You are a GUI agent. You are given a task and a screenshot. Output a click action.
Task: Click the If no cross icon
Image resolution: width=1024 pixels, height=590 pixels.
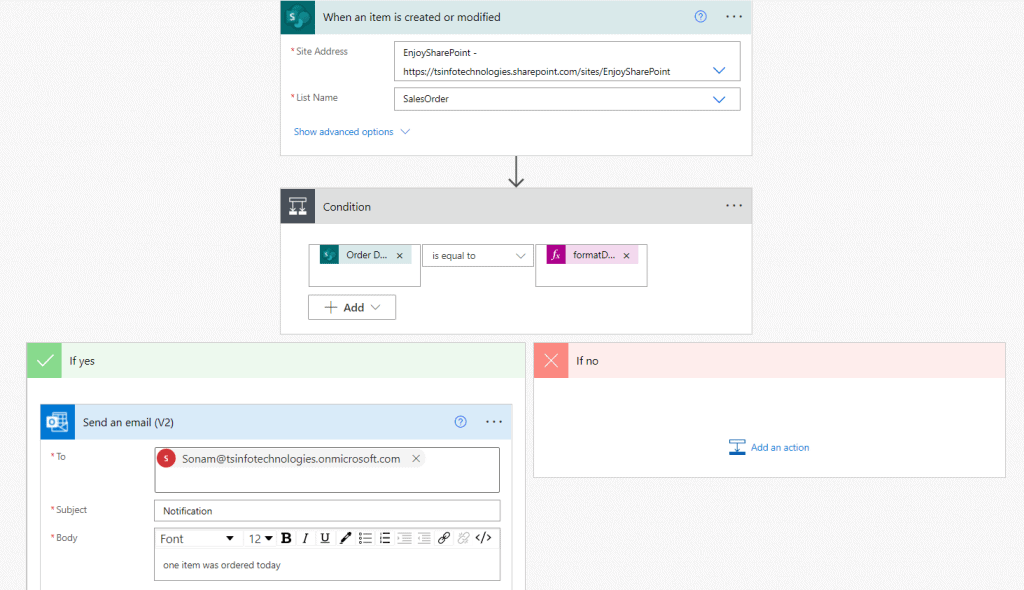(x=551, y=361)
